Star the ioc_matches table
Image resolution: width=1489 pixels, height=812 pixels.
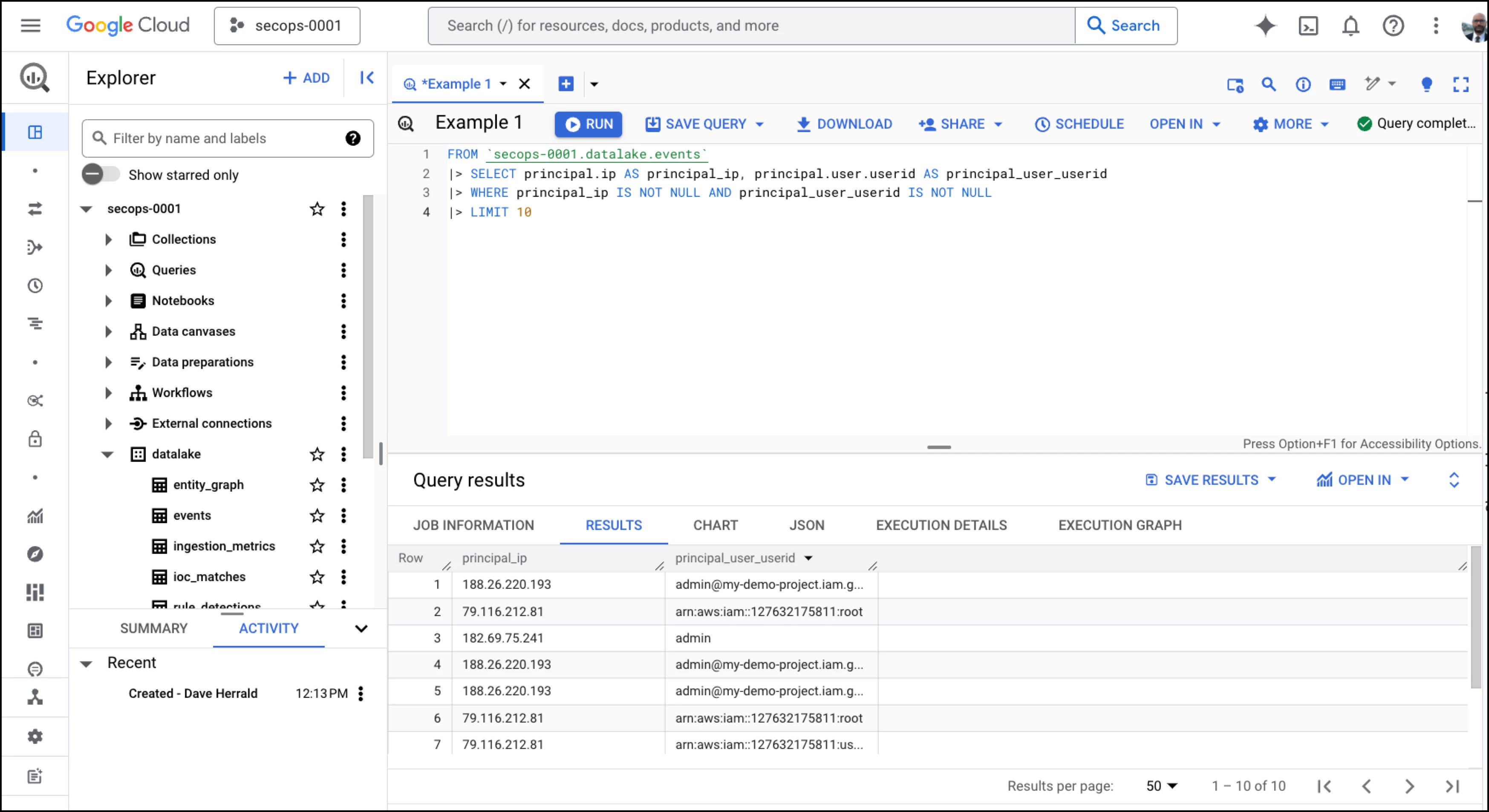tap(317, 577)
